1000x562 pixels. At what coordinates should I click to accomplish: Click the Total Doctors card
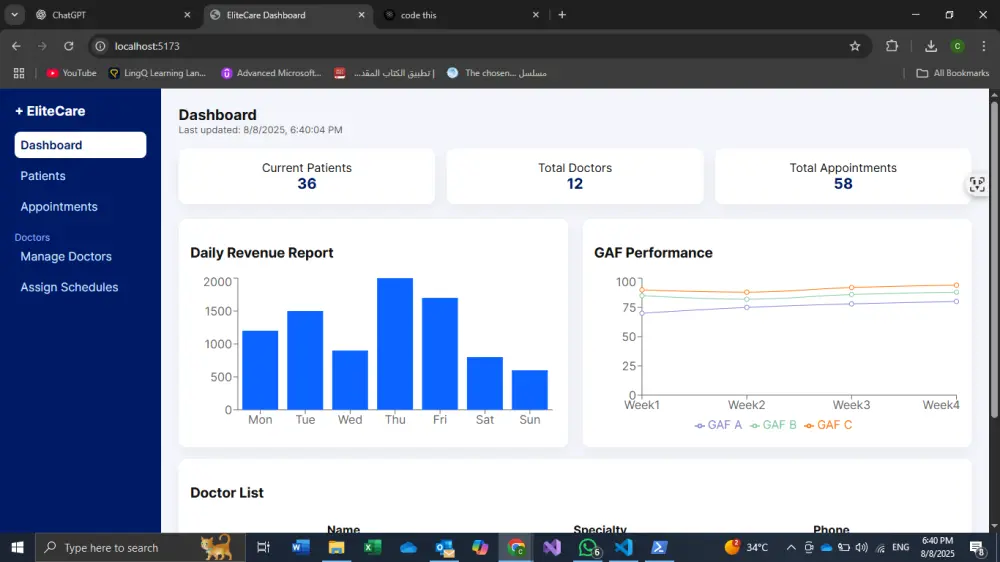coord(575,177)
